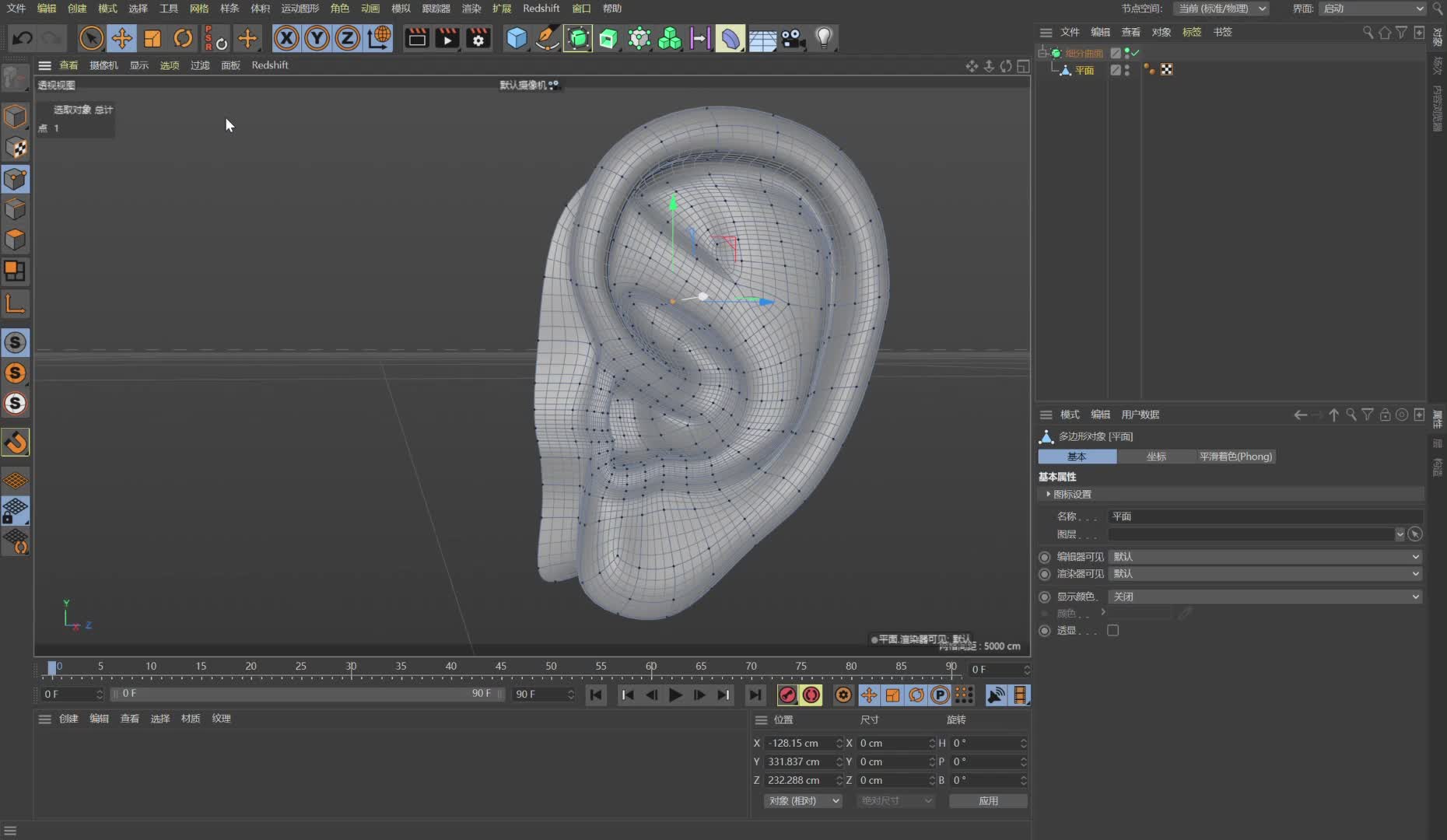
Task: Lock the Y axis in the toolbar
Action: (x=317, y=37)
